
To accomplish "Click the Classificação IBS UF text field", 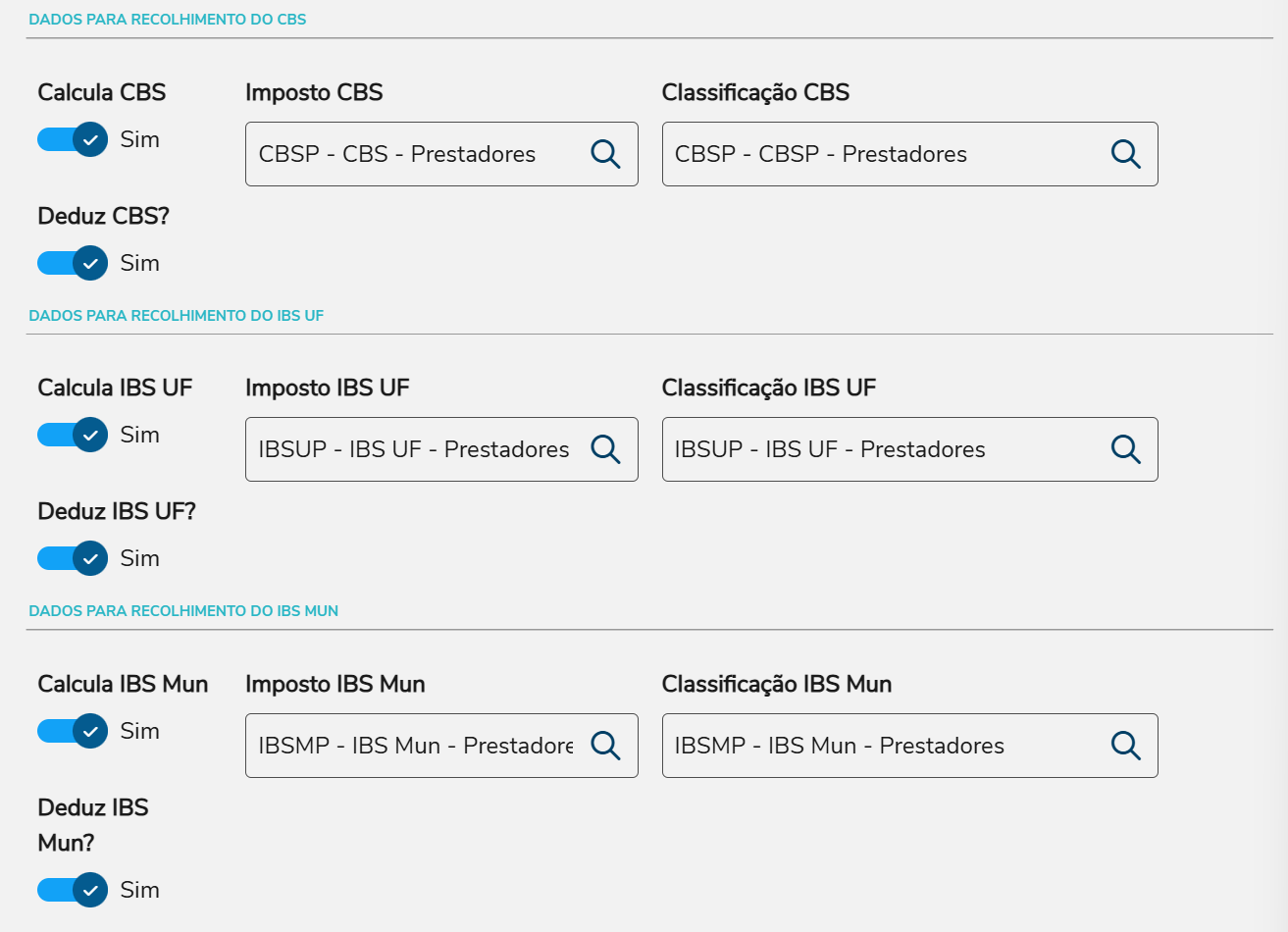I will click(x=883, y=449).
